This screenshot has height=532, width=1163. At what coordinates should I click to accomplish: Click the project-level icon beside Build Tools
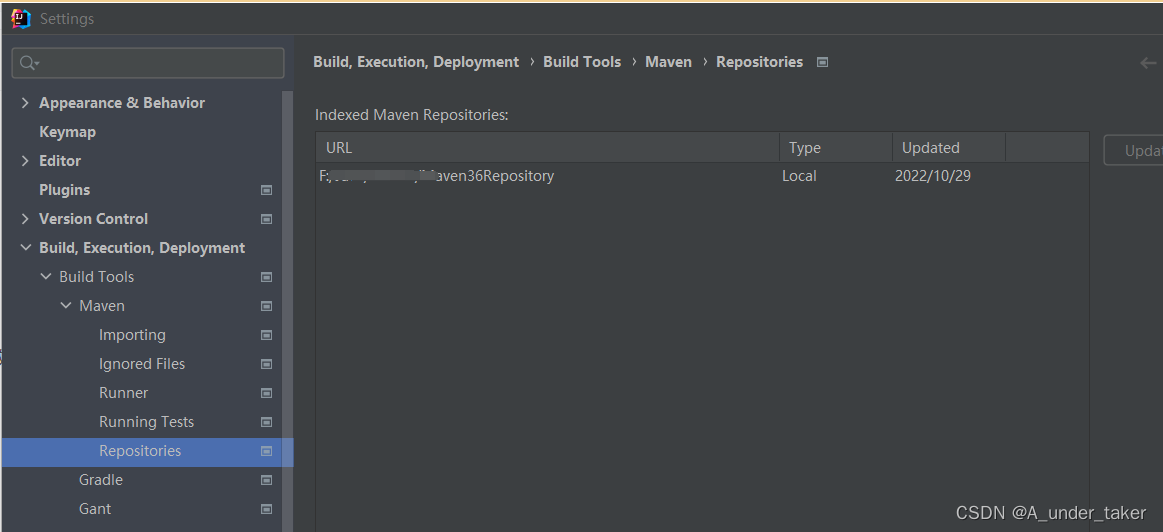point(266,277)
